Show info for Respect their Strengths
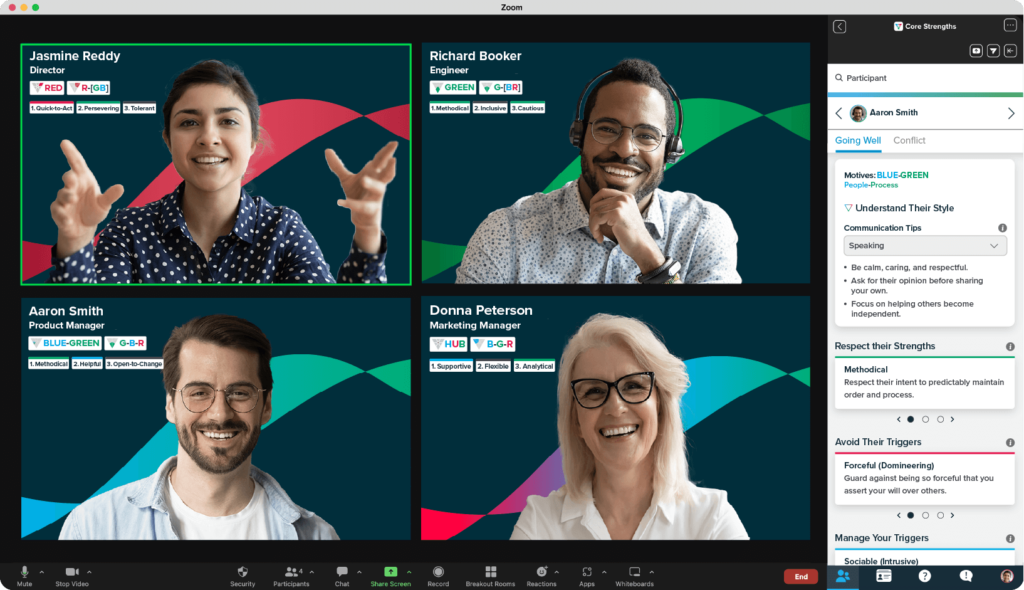The width and height of the screenshot is (1024, 590). (1010, 346)
